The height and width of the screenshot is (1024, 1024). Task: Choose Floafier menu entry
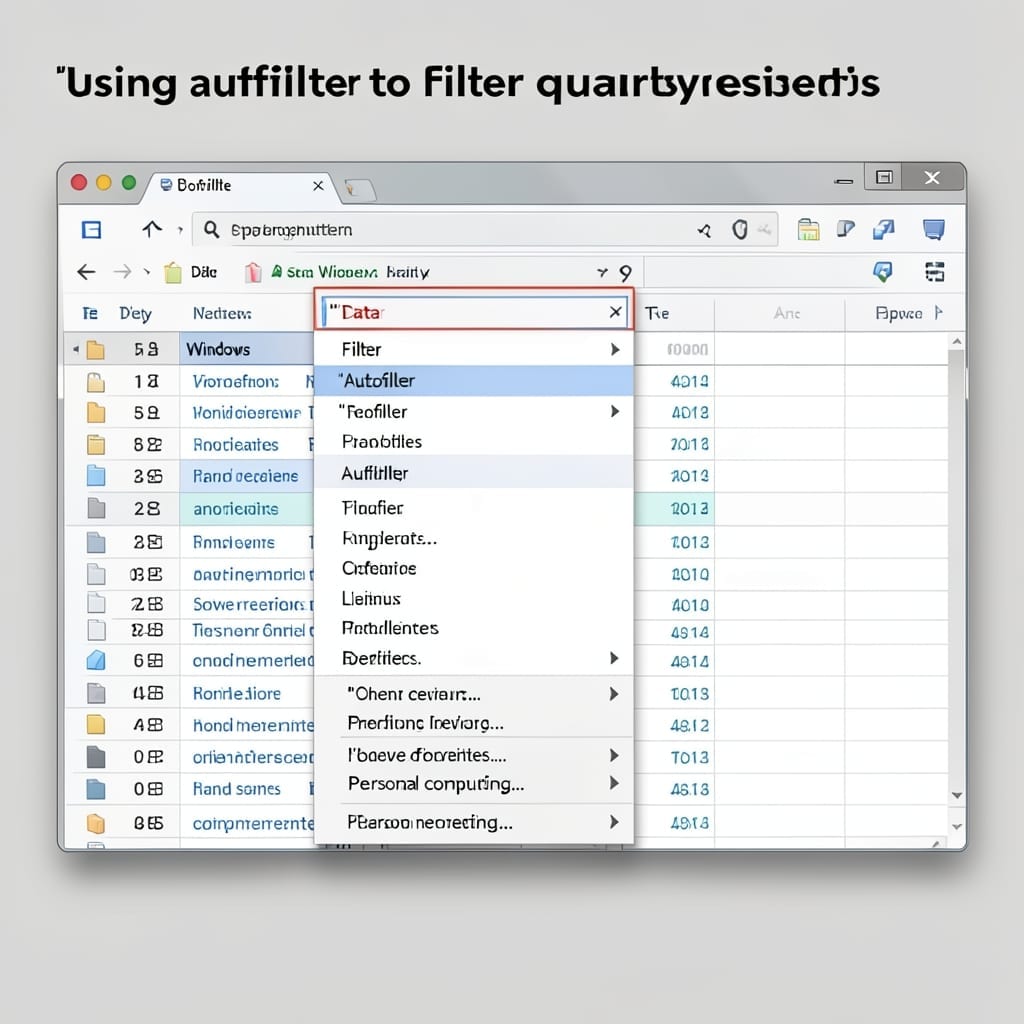(x=474, y=507)
